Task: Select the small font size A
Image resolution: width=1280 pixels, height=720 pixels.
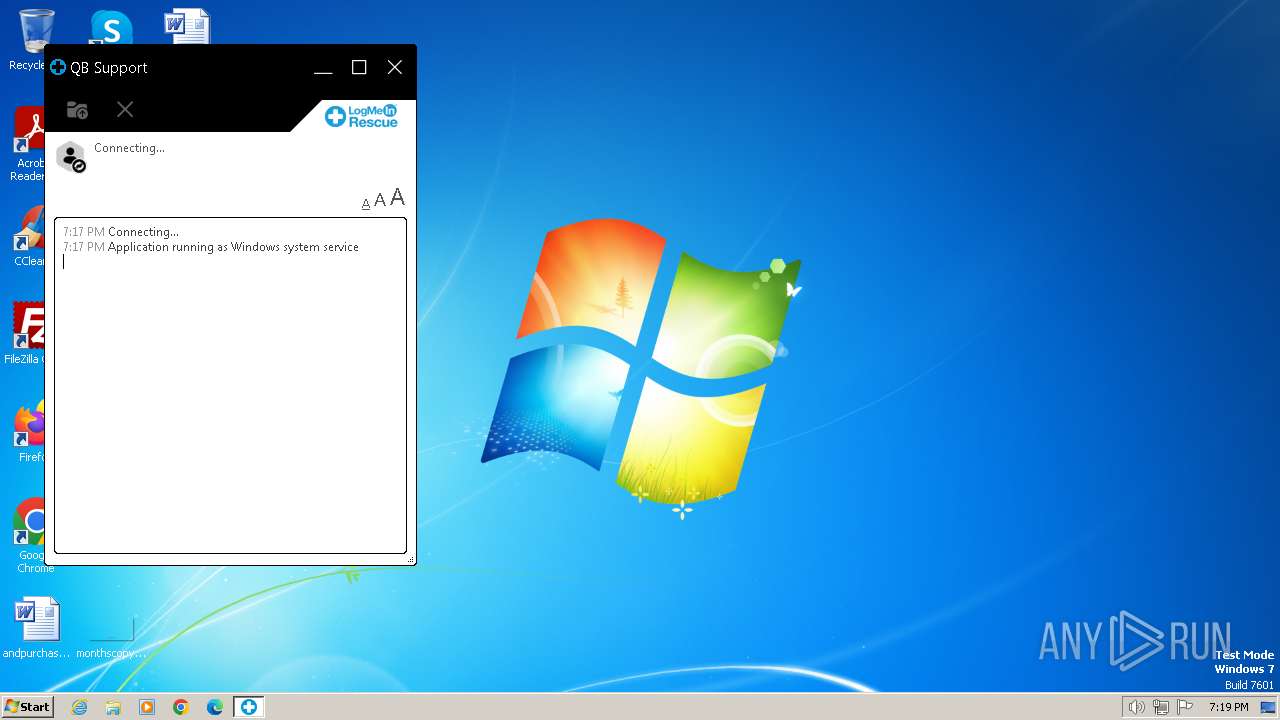Action: pyautogui.click(x=366, y=204)
